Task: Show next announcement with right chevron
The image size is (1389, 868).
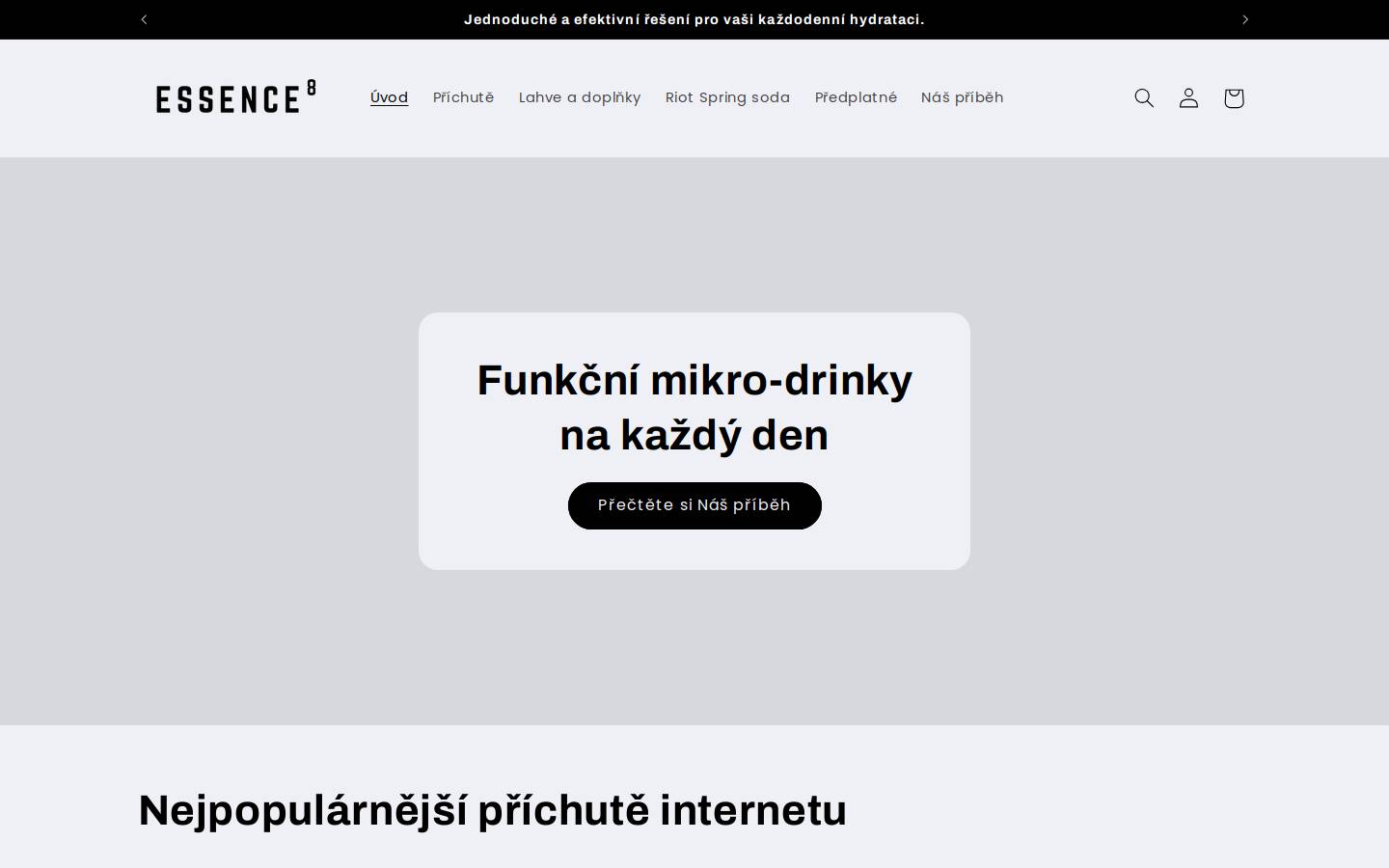Action: pyautogui.click(x=1244, y=19)
